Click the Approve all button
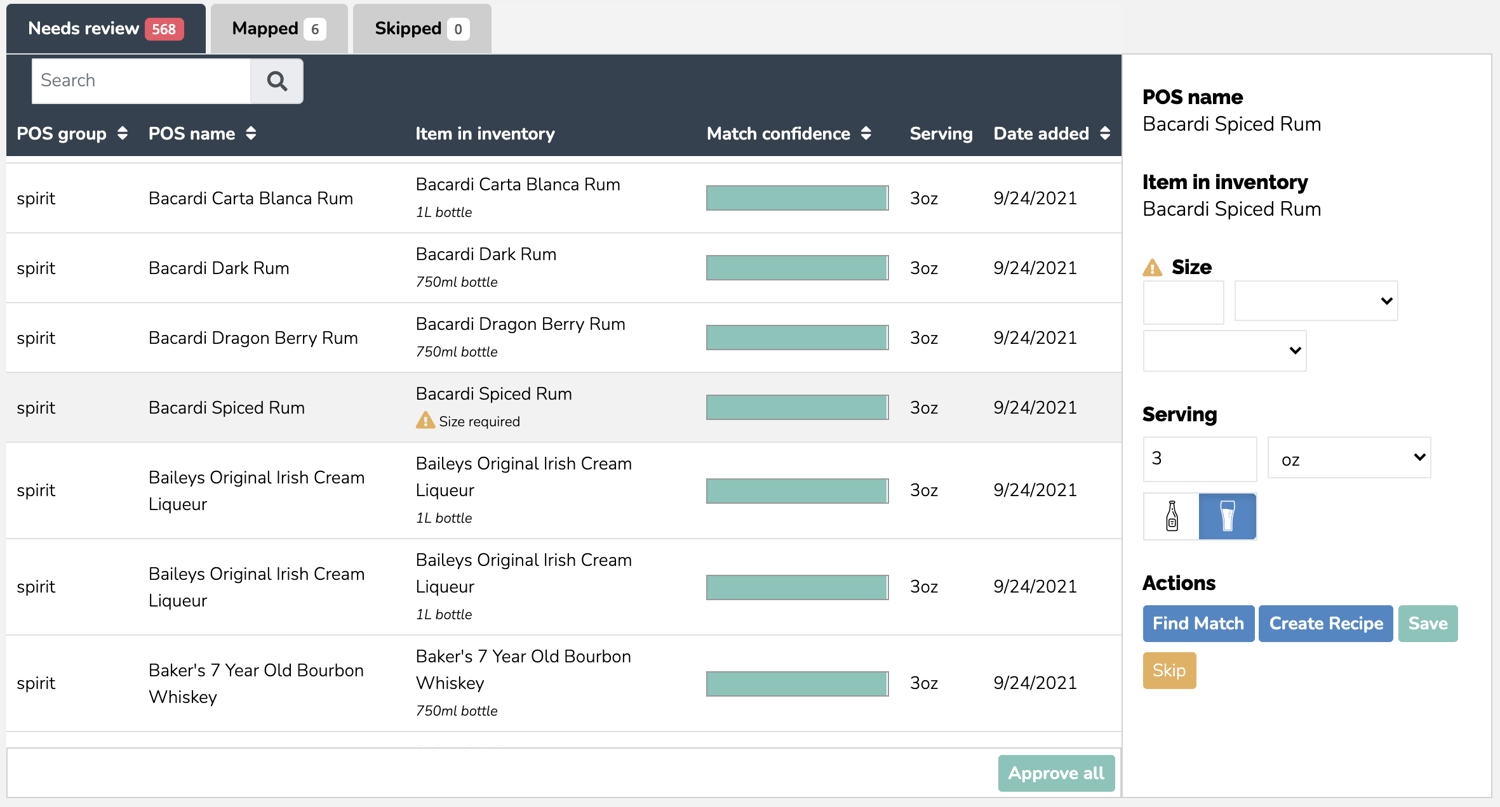 1056,774
